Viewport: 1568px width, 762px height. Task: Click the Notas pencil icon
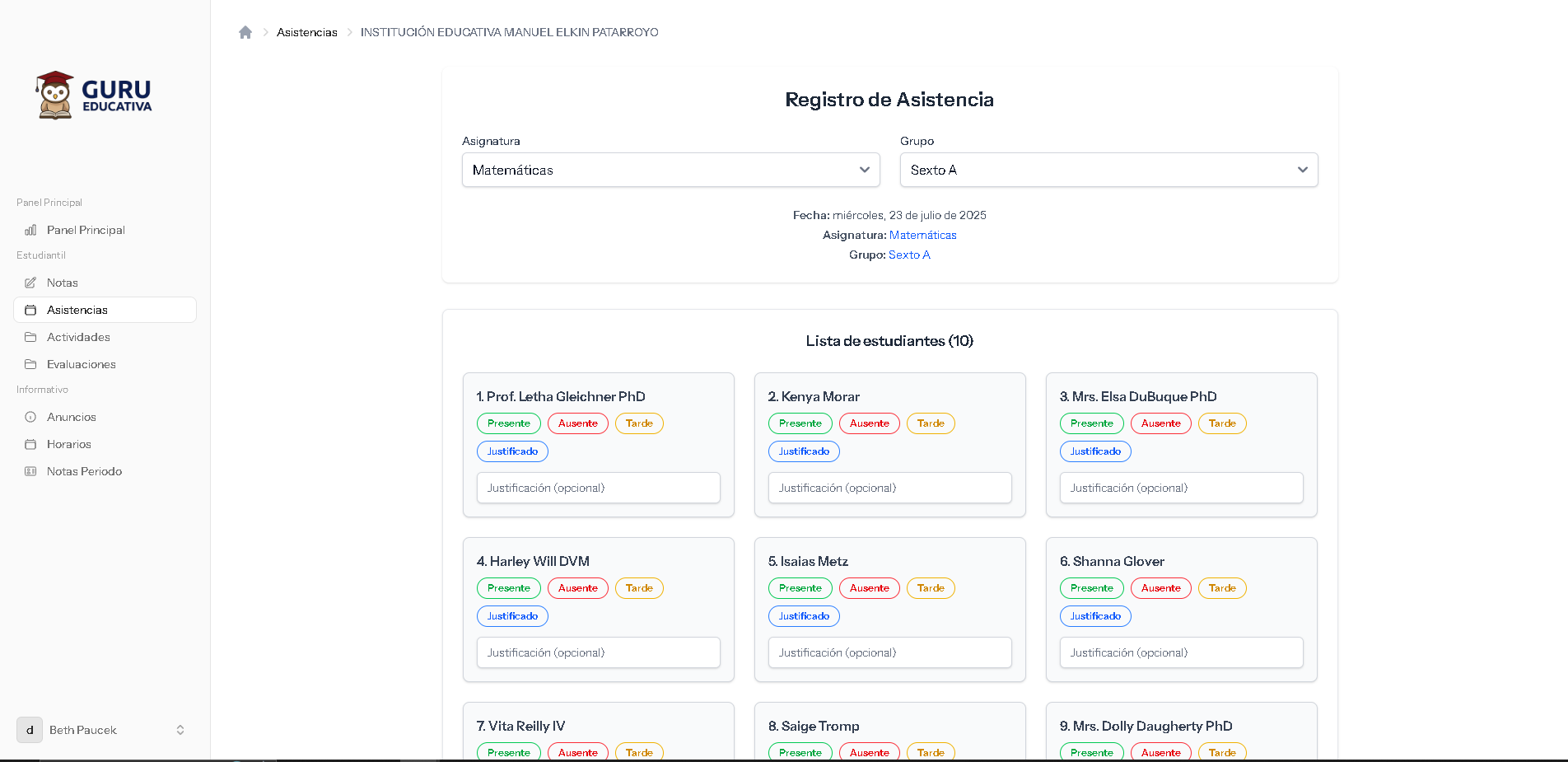click(x=30, y=283)
